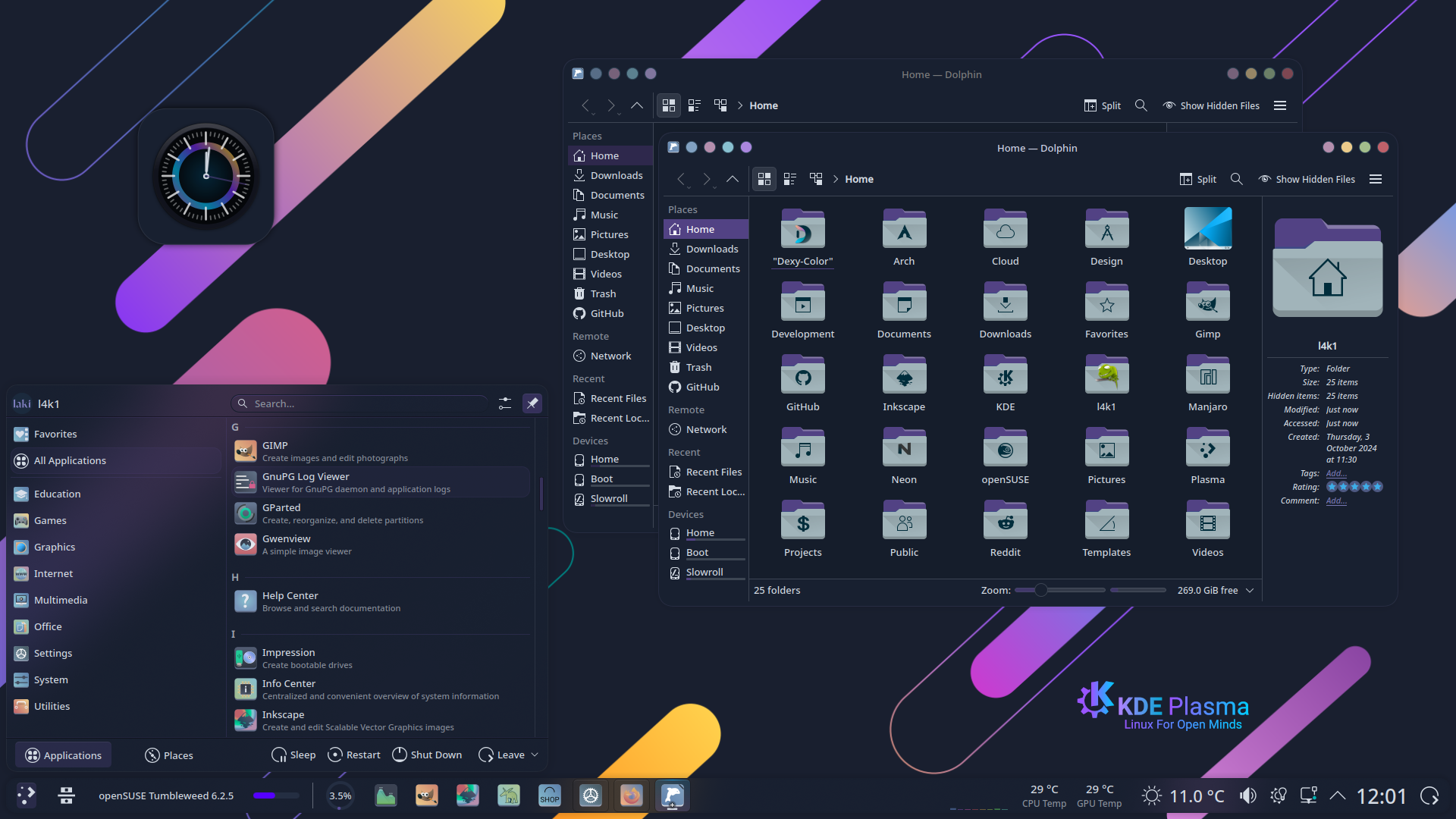The height and width of the screenshot is (819, 1456).
Task: Open the Neon folder icon
Action: pos(904,447)
